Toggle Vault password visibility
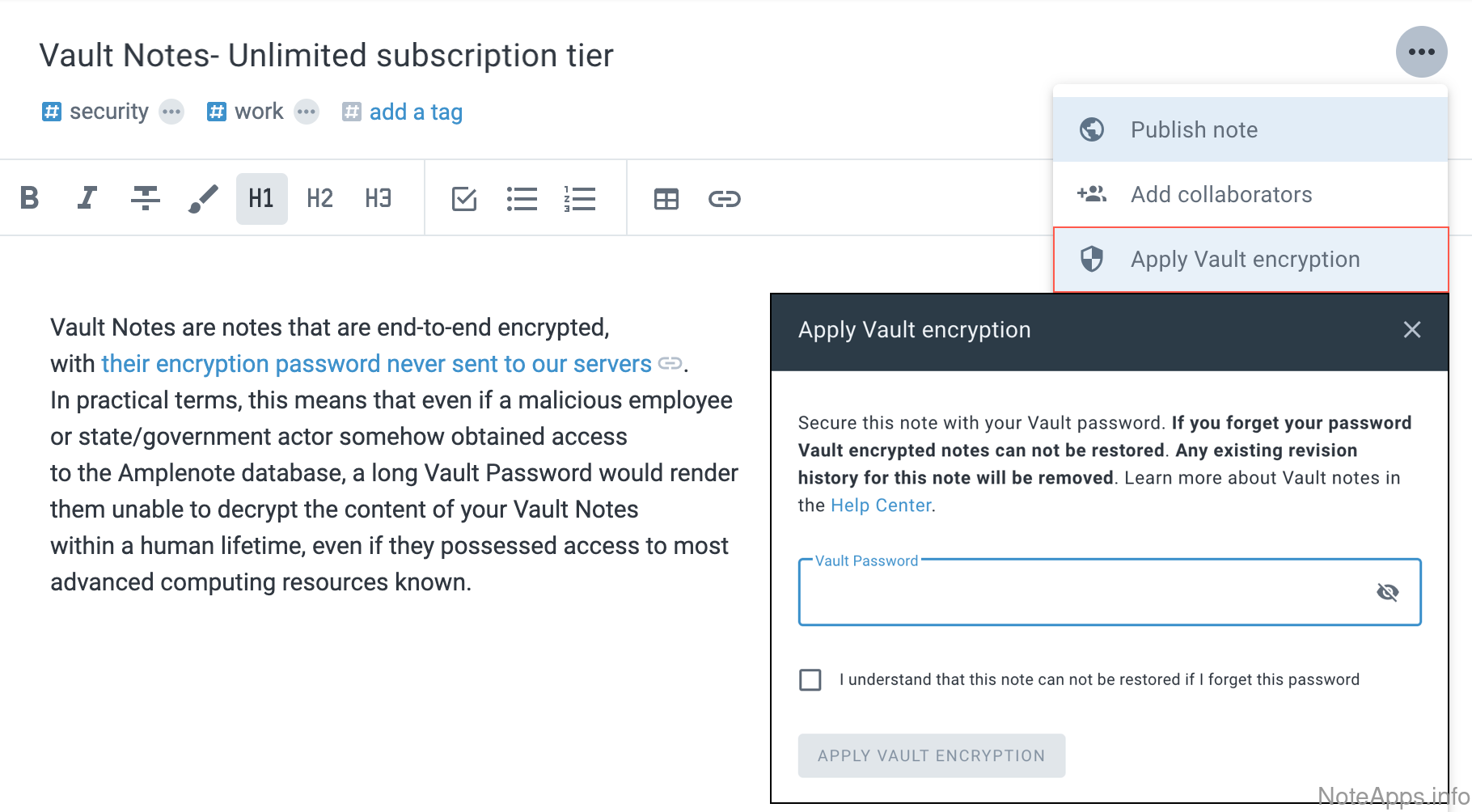The height and width of the screenshot is (812, 1472). (1387, 593)
